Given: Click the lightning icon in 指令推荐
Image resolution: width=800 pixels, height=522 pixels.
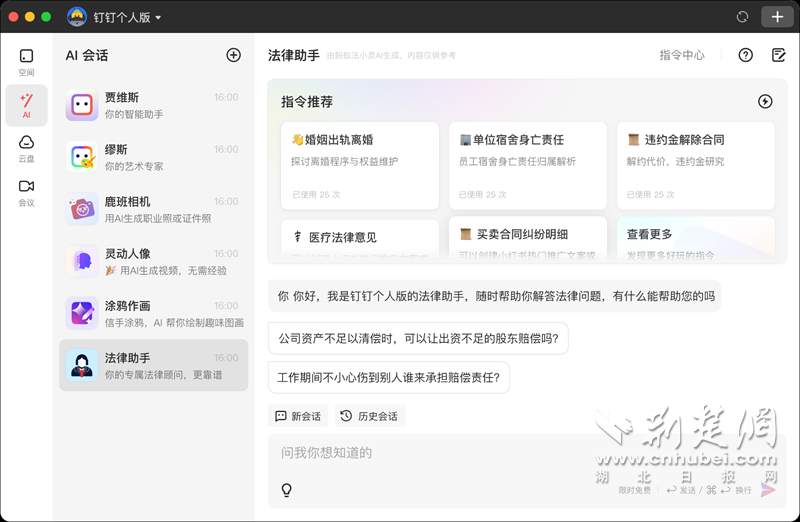Looking at the screenshot, I should (765, 102).
